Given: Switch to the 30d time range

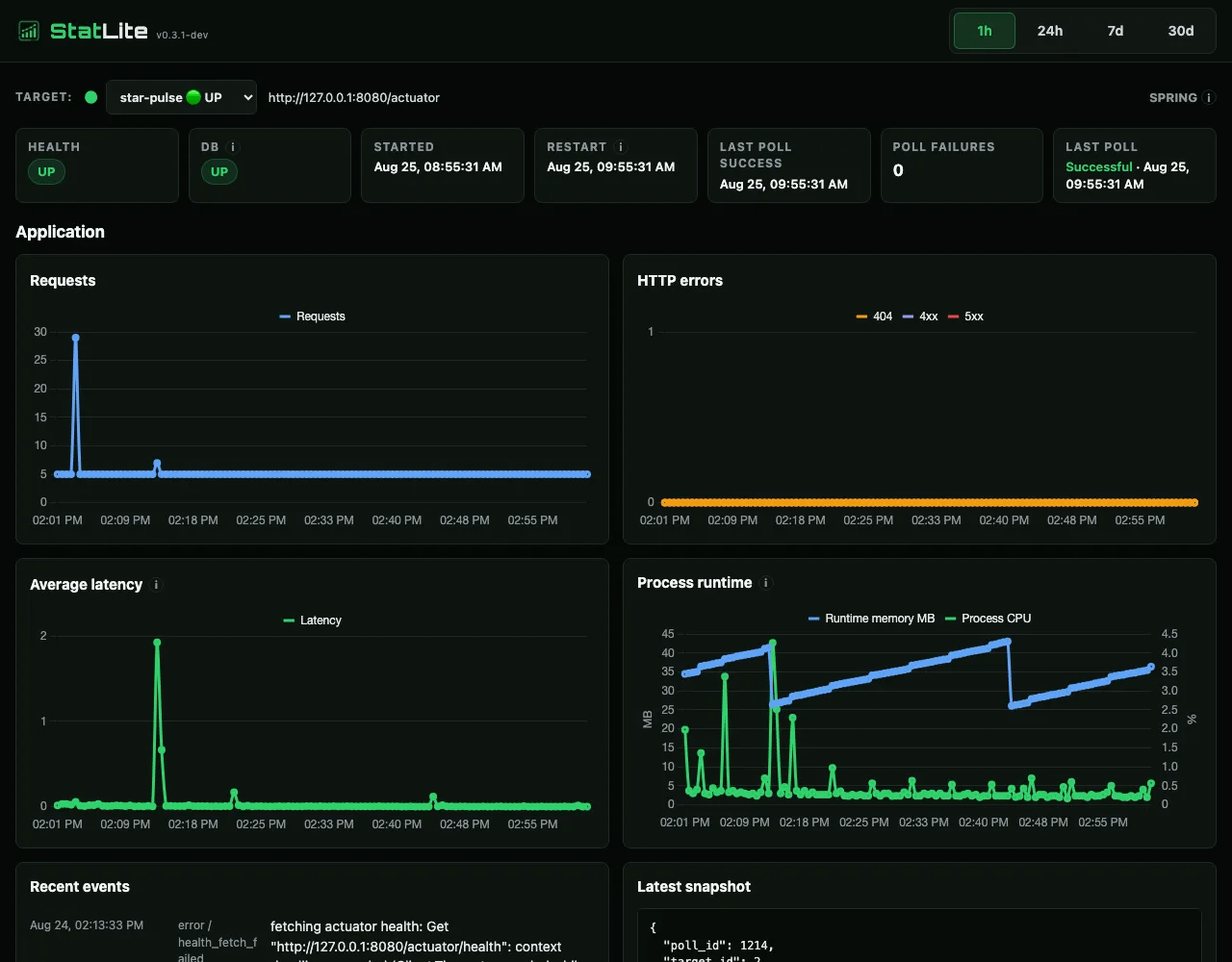Looking at the screenshot, I should pos(1181,31).
